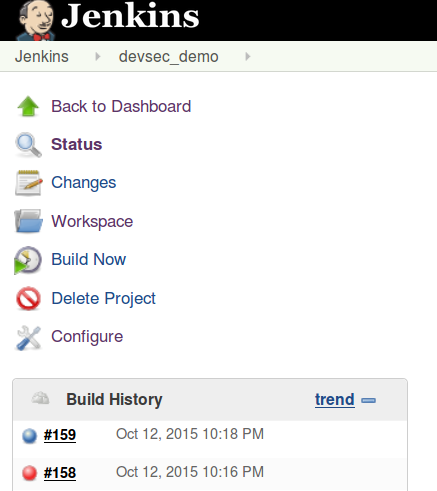The image size is (437, 491).
Task: Click the weather cloud icon in Build History
Action: click(40, 398)
